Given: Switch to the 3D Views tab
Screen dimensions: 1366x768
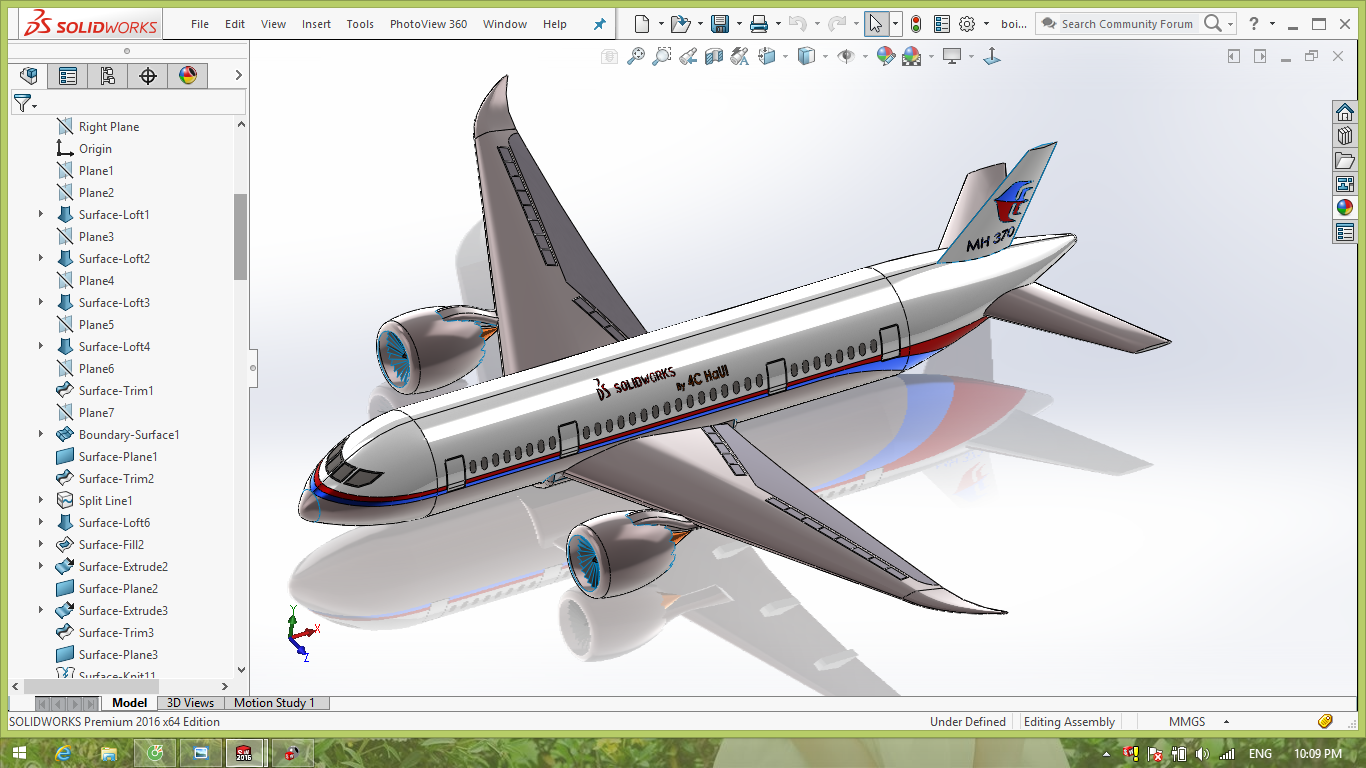Looking at the screenshot, I should coord(190,703).
